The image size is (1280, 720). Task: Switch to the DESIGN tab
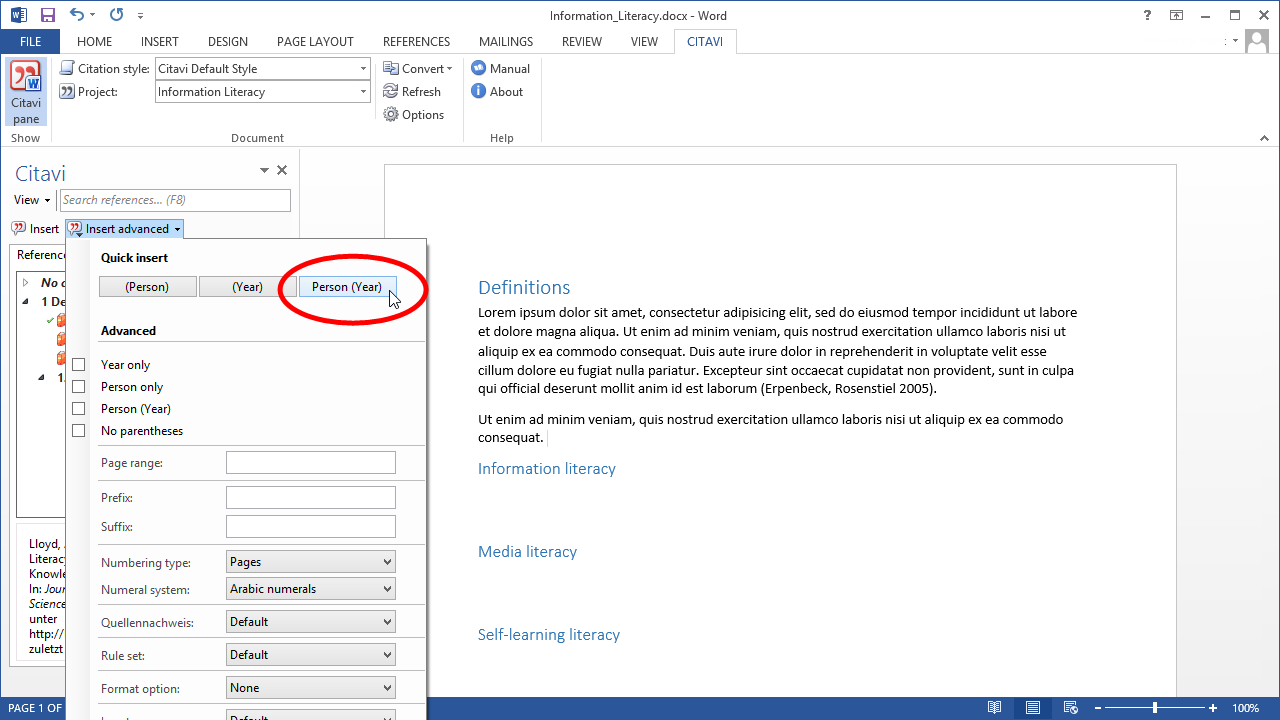pyautogui.click(x=228, y=41)
